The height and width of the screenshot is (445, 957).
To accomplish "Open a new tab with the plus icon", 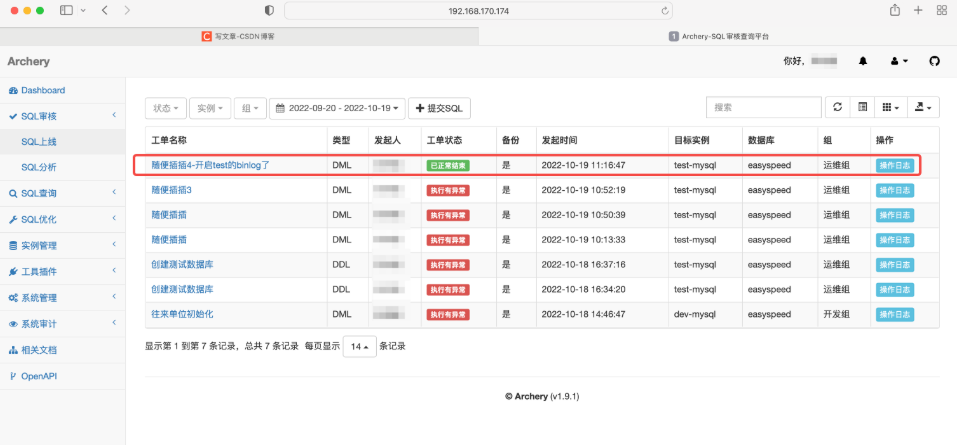I will coord(918,10).
